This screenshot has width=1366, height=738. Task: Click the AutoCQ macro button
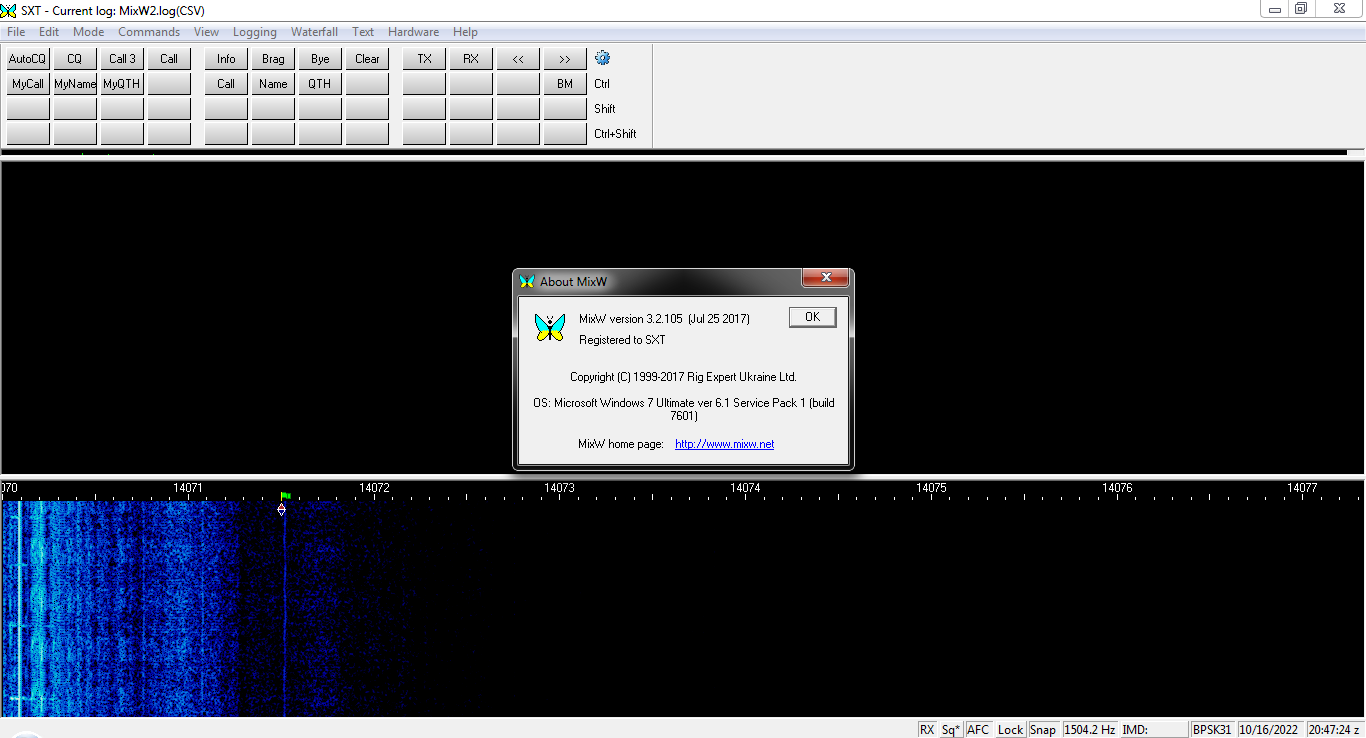28,59
